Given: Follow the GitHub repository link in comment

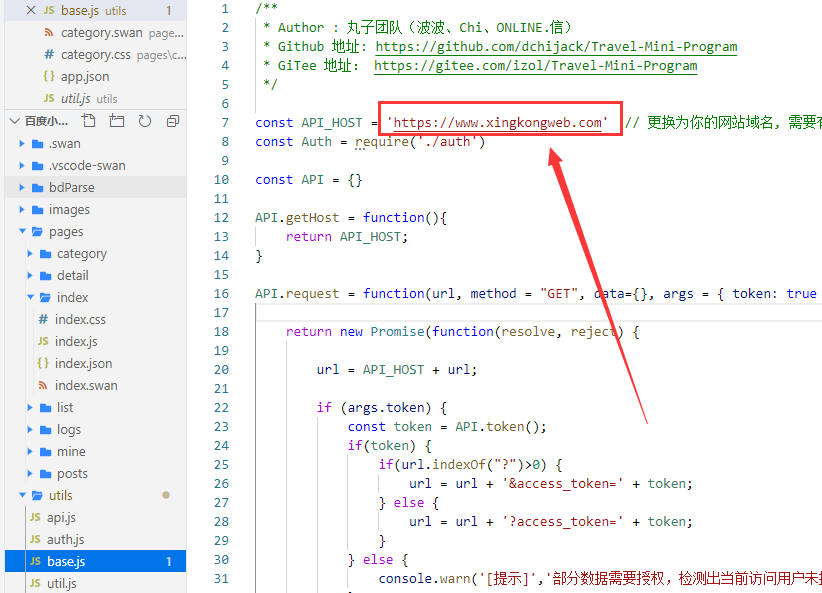Looking at the screenshot, I should coord(556,46).
